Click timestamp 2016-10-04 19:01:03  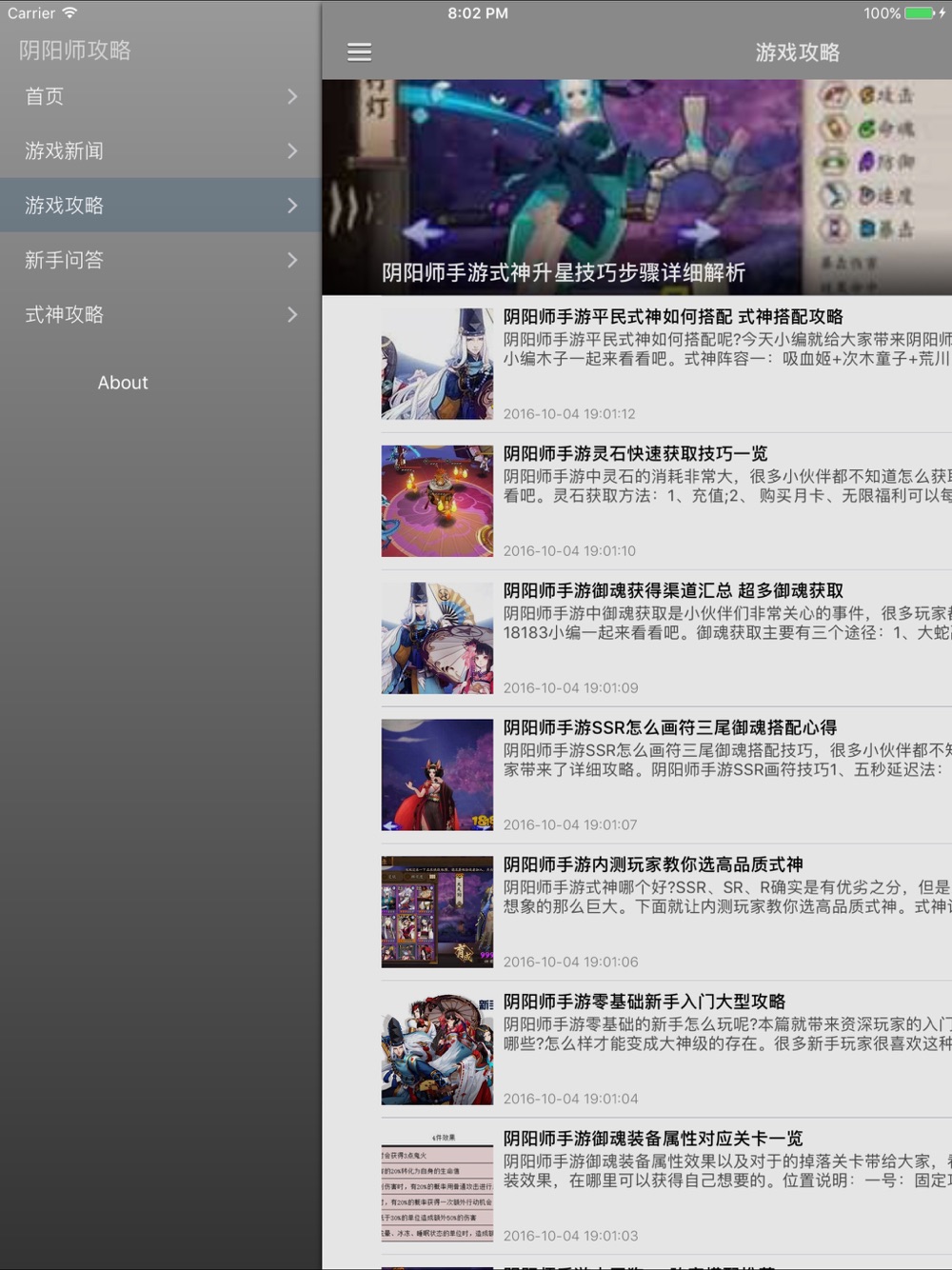570,1237
